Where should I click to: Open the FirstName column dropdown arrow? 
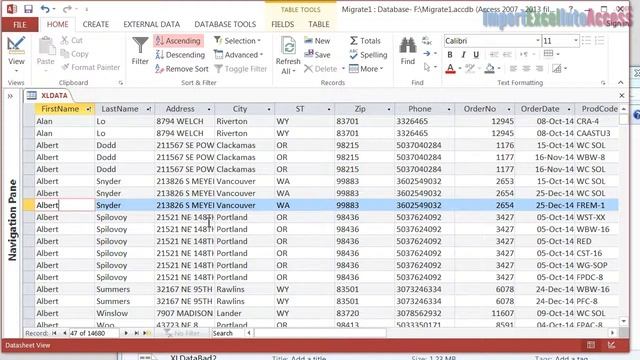tap(89, 109)
